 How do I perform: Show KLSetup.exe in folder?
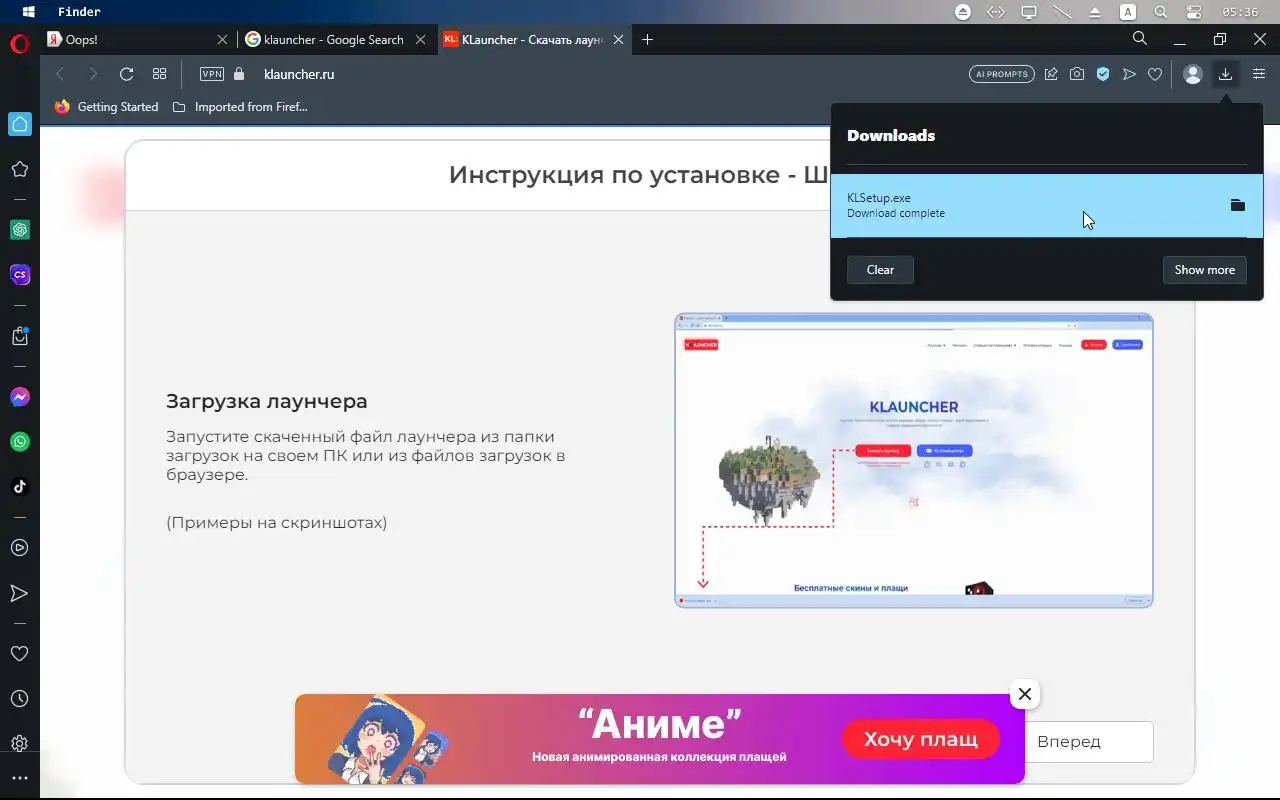(x=1237, y=205)
